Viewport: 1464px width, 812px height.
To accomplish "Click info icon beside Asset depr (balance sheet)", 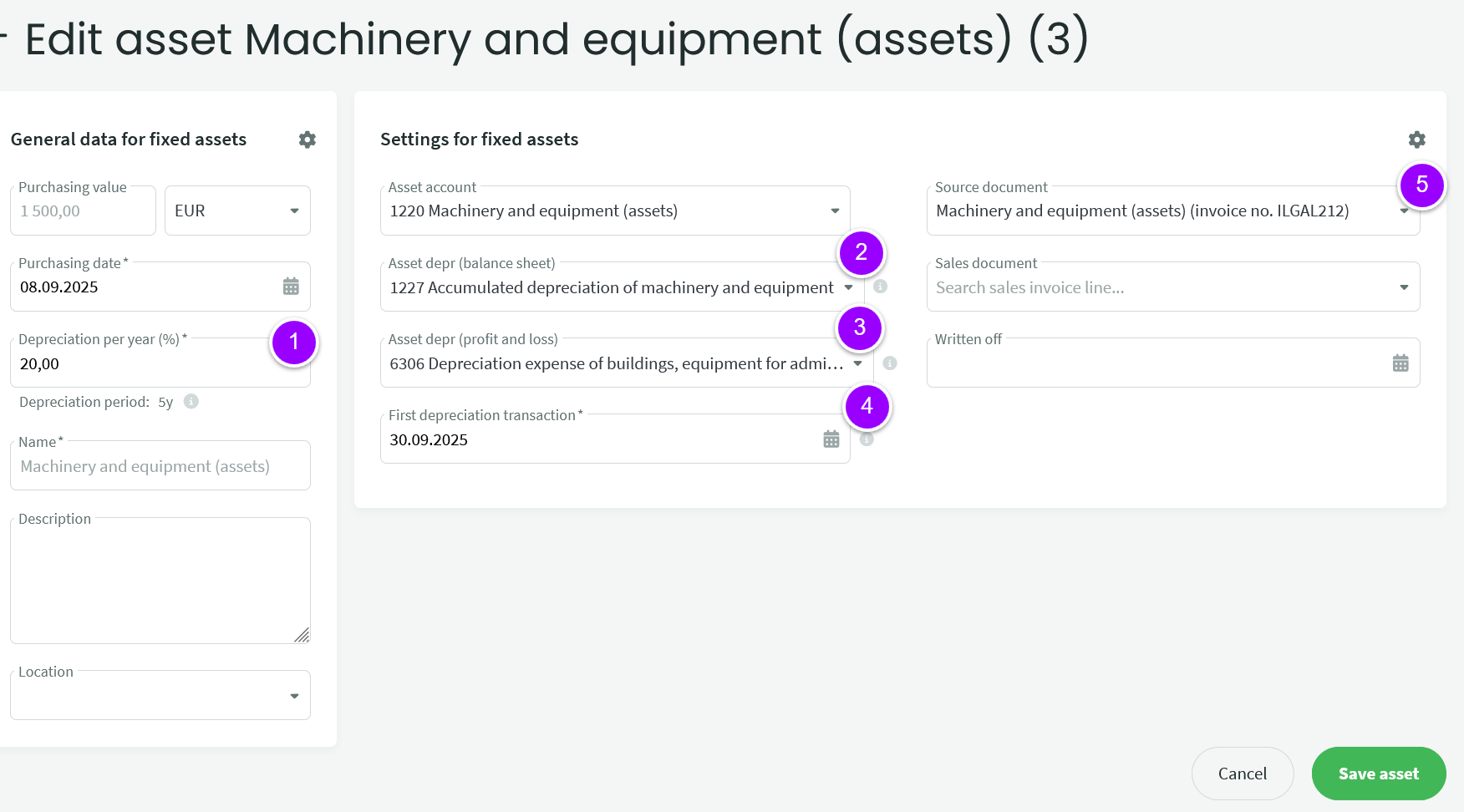I will click(x=880, y=287).
